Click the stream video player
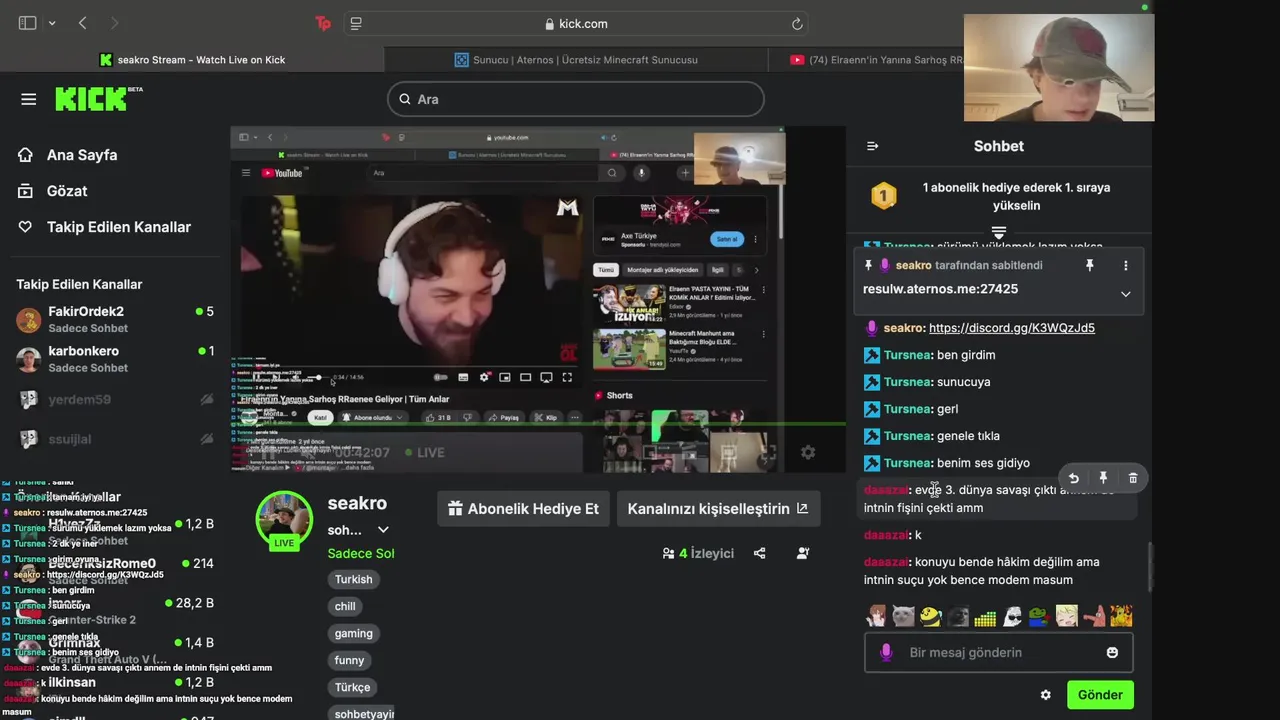The width and height of the screenshot is (1280, 720). coord(538,300)
